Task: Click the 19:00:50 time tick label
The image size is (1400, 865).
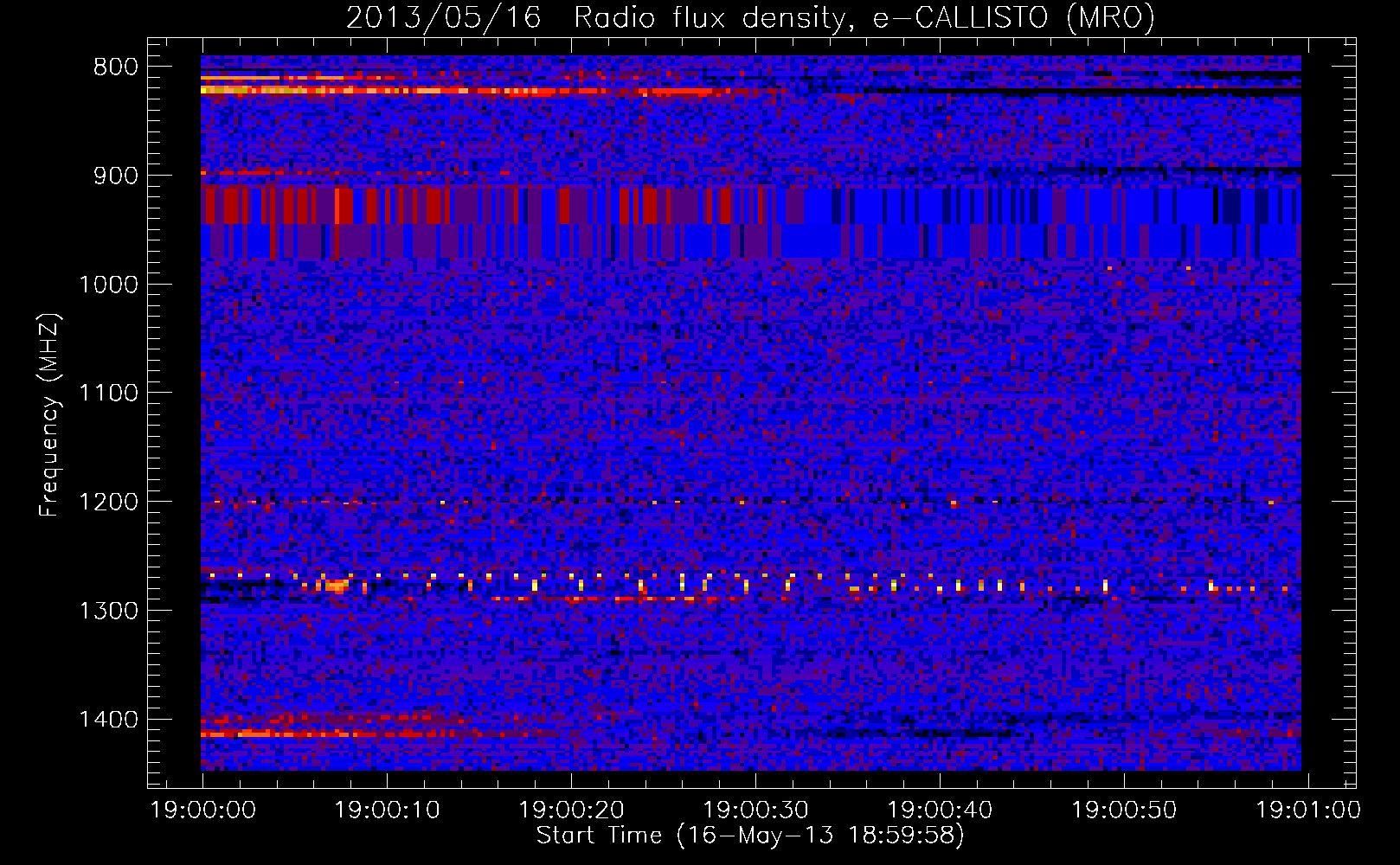Action: [1124, 811]
